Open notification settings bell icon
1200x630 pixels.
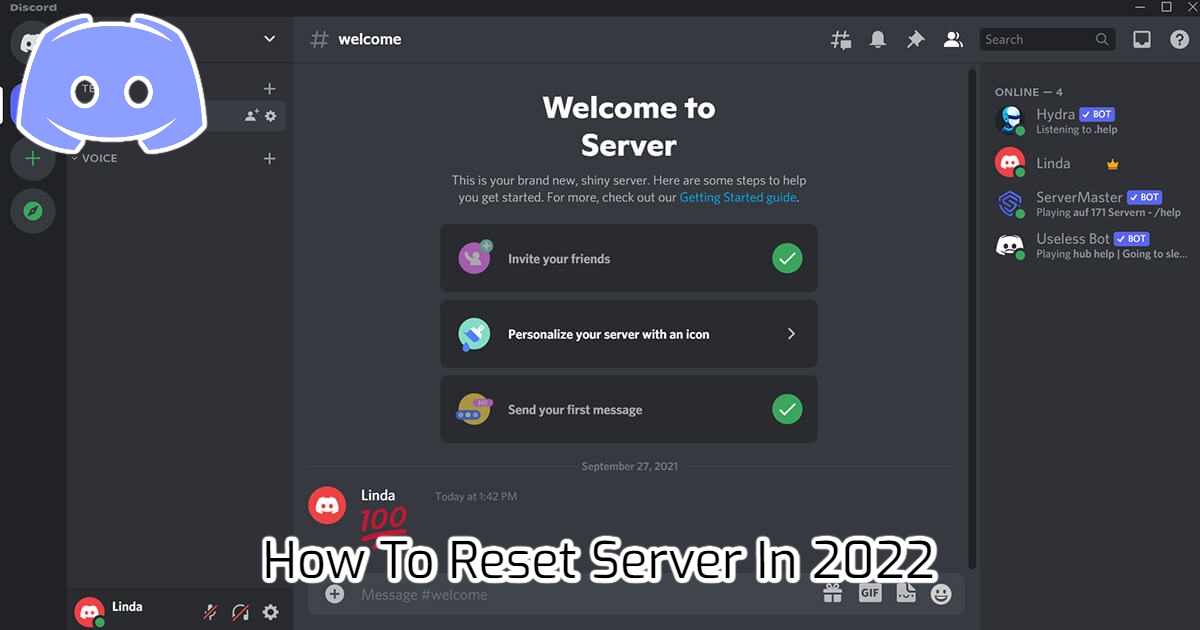(x=878, y=40)
